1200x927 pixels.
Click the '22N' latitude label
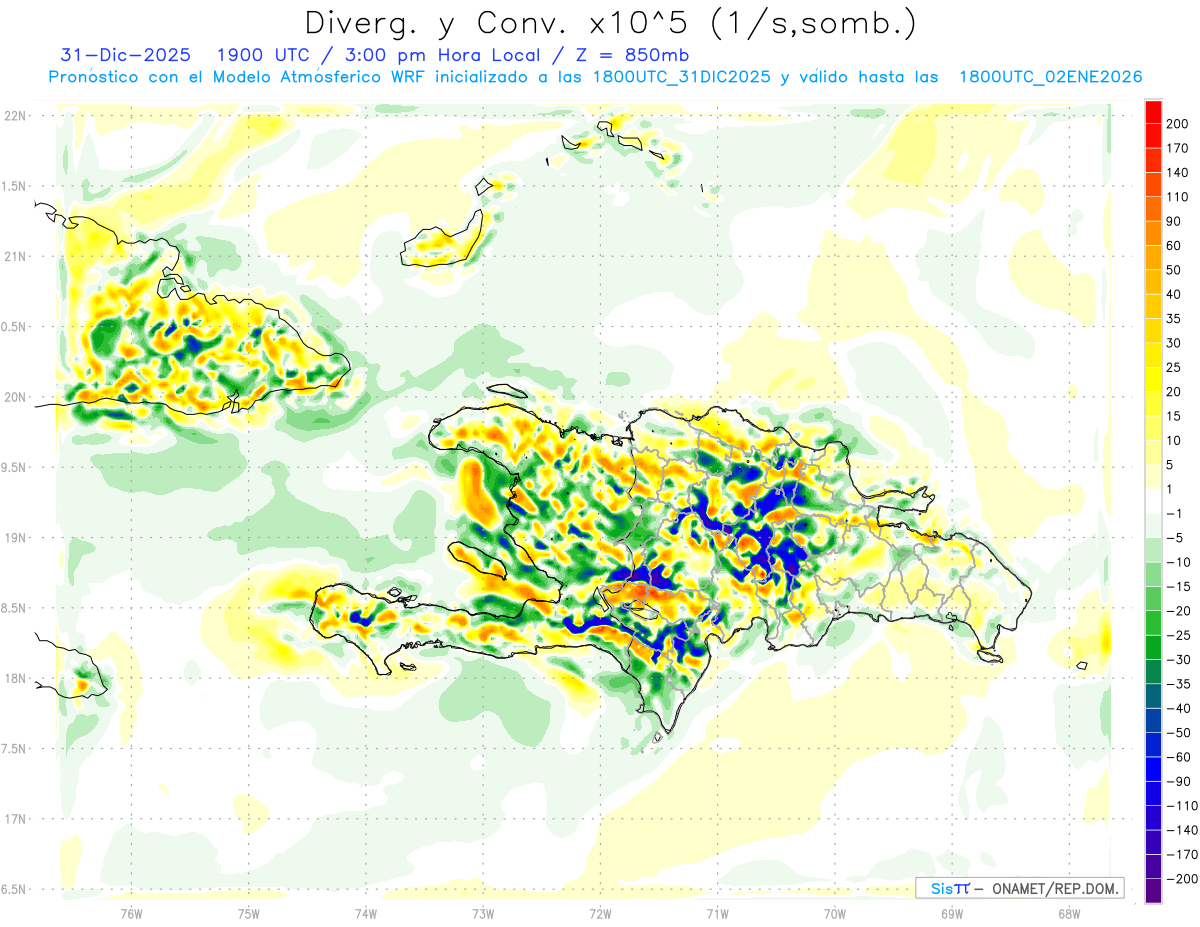point(15,115)
